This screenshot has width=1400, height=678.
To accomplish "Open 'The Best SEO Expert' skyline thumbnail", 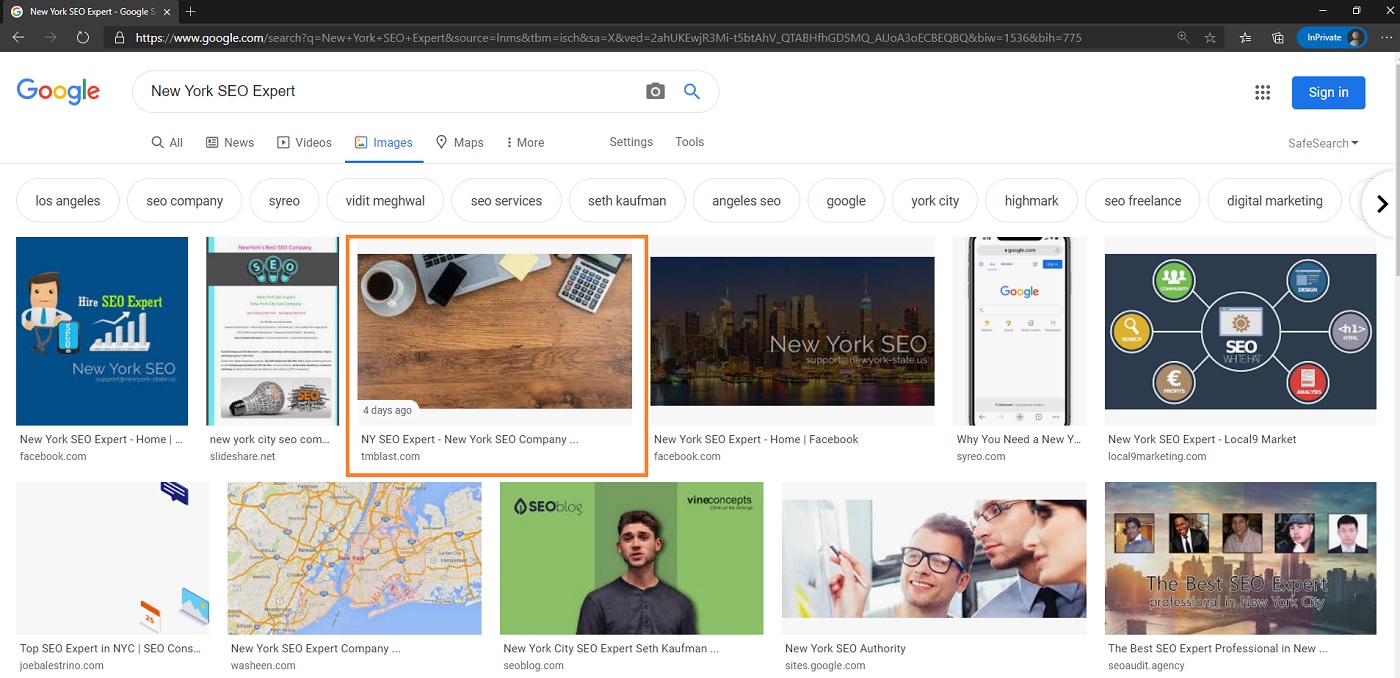I will [x=1240, y=558].
